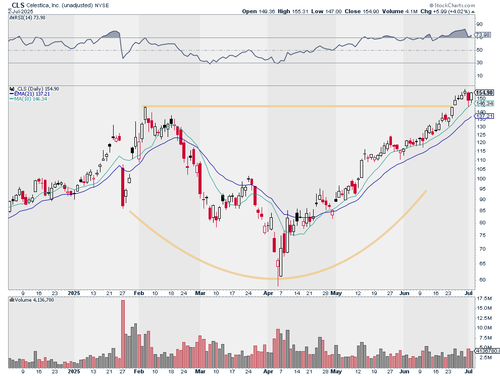Click the Jun date label under the volume panel
The width and height of the screenshot is (500, 376).
(404, 371)
